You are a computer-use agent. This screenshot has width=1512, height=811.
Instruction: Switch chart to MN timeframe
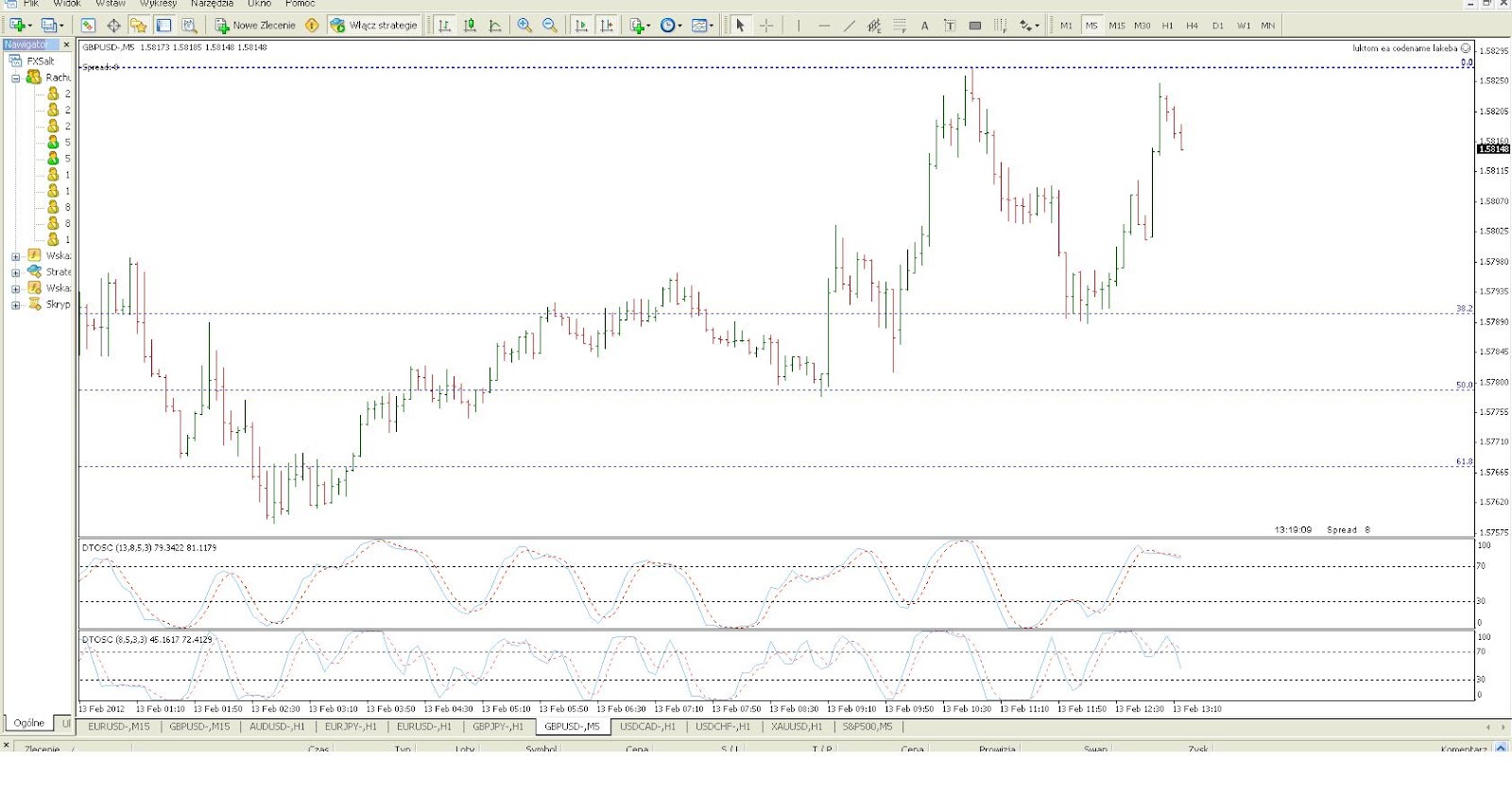point(1268,26)
